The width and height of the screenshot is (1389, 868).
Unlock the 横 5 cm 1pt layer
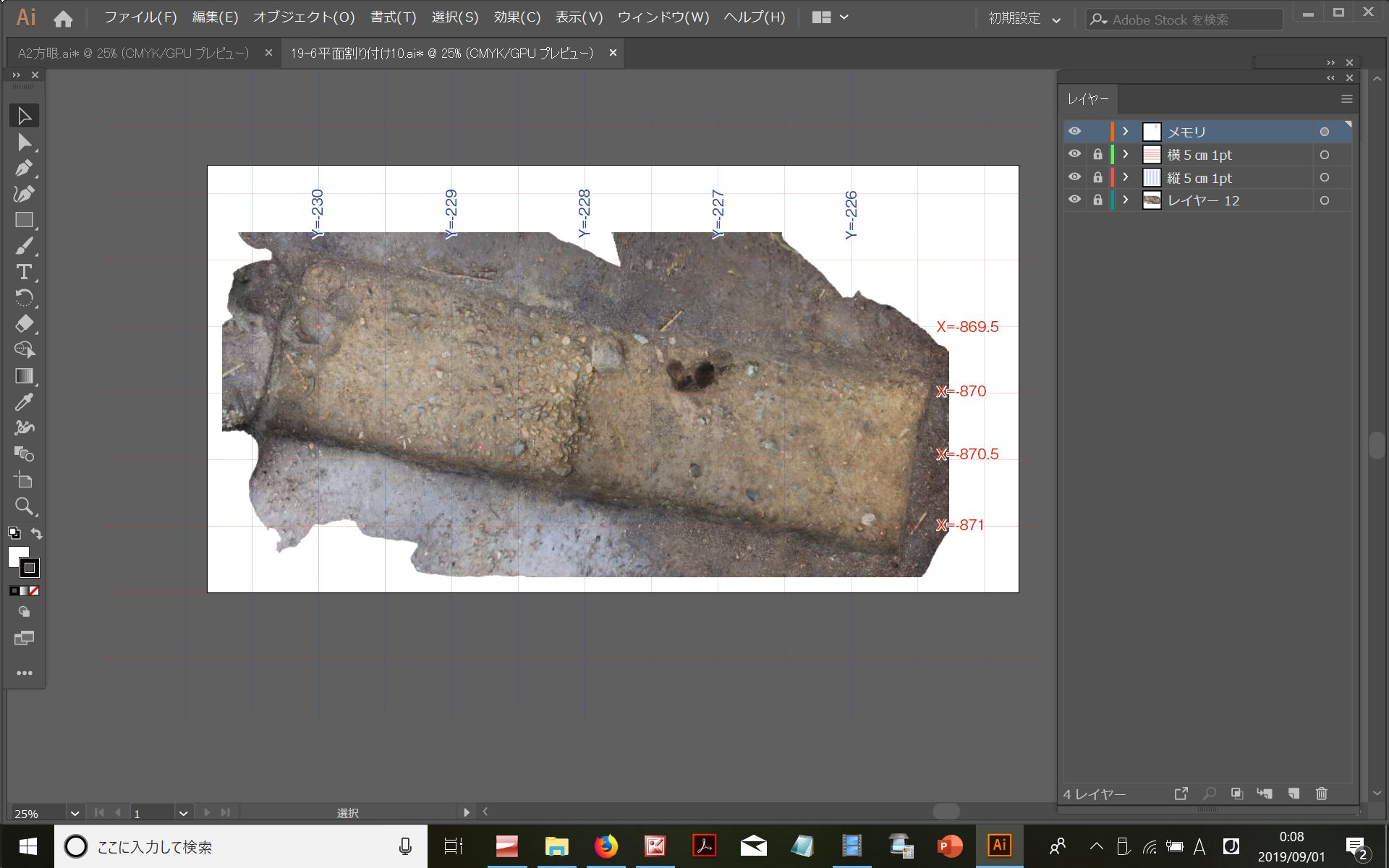click(x=1097, y=155)
